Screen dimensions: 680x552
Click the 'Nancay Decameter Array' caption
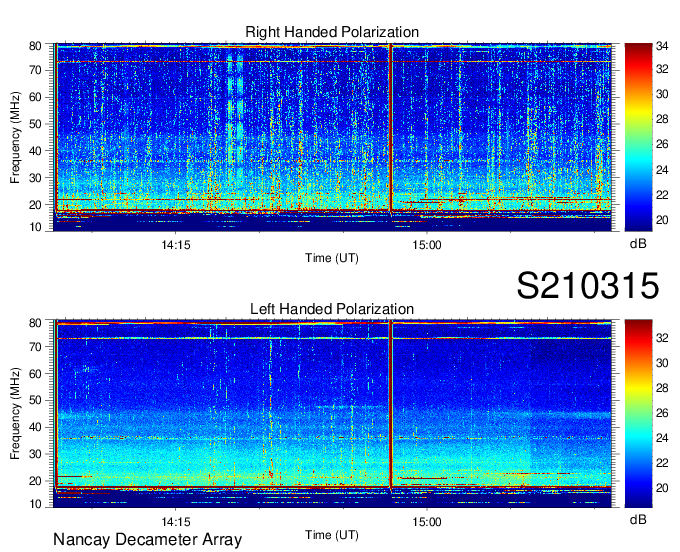[x=147, y=539]
